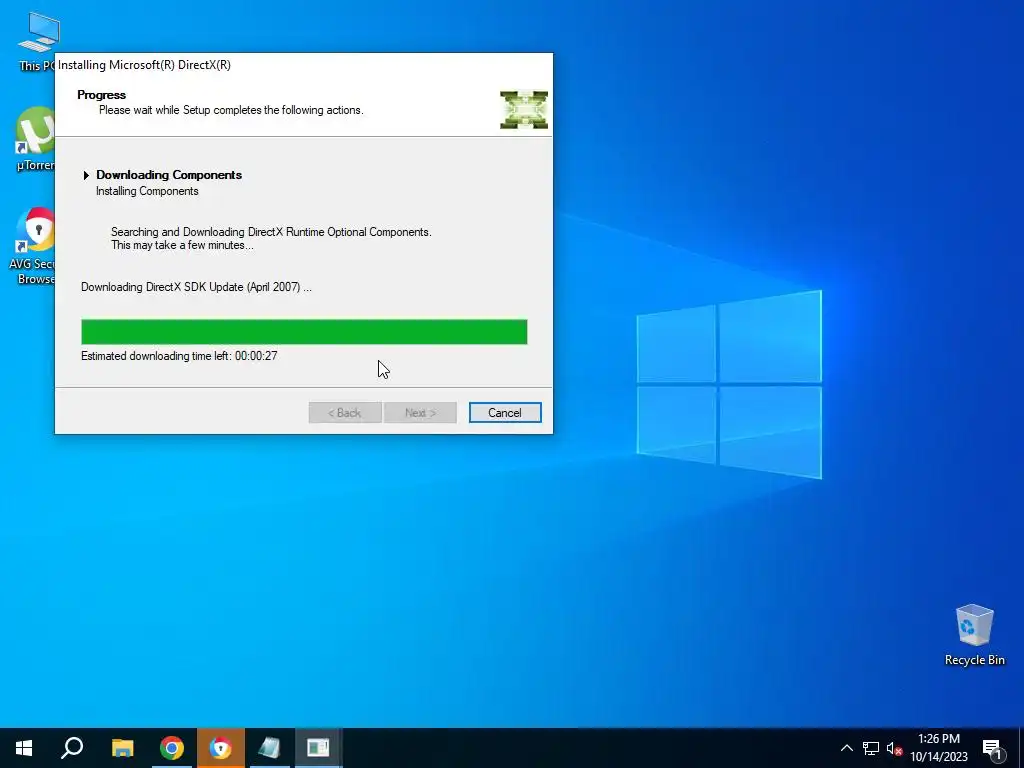This screenshot has height=768, width=1024.
Task: Open the Action Center notifications icon
Action: 992,748
